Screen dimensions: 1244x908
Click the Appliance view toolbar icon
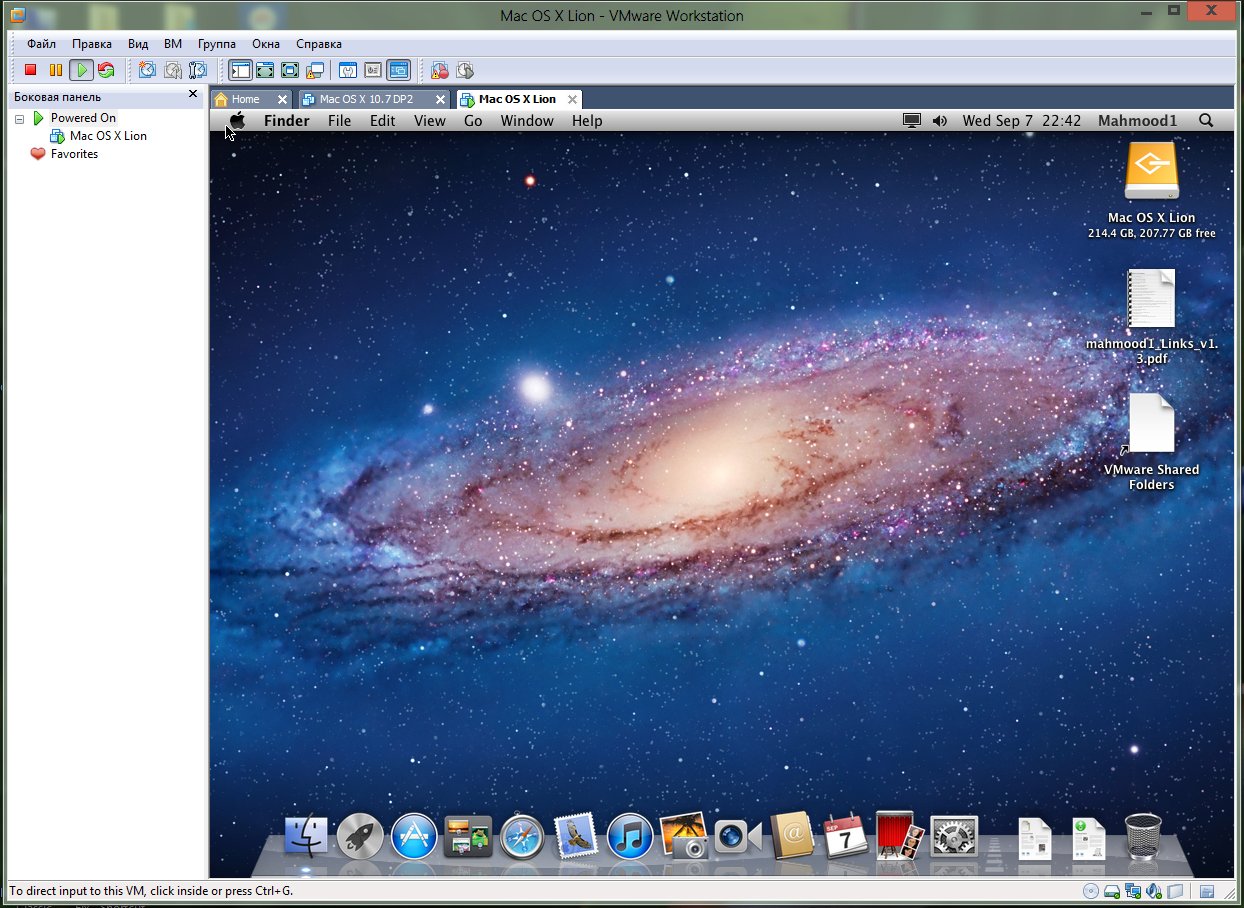[373, 70]
